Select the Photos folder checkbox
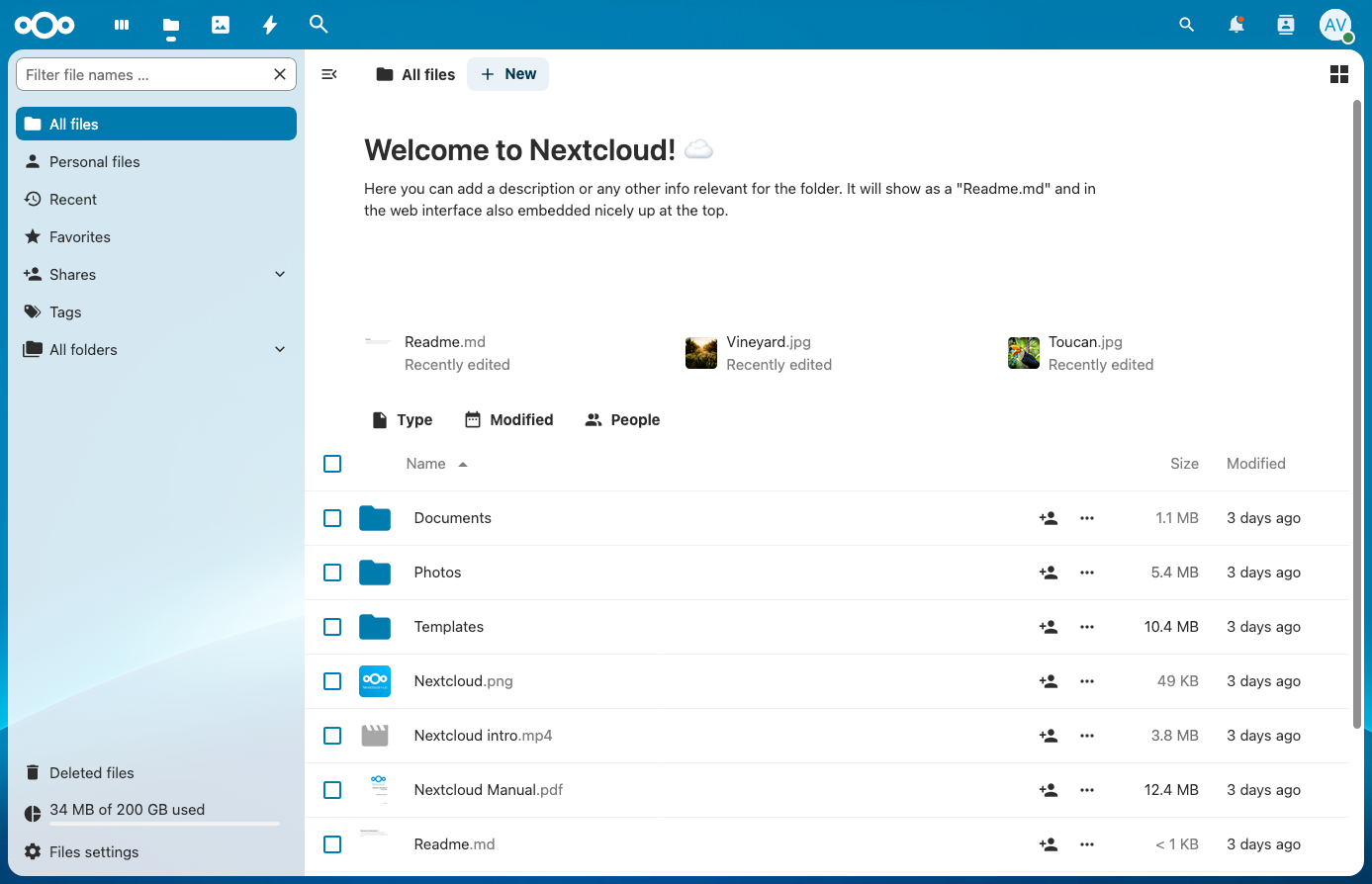Image resolution: width=1372 pixels, height=884 pixels. pos(332,573)
